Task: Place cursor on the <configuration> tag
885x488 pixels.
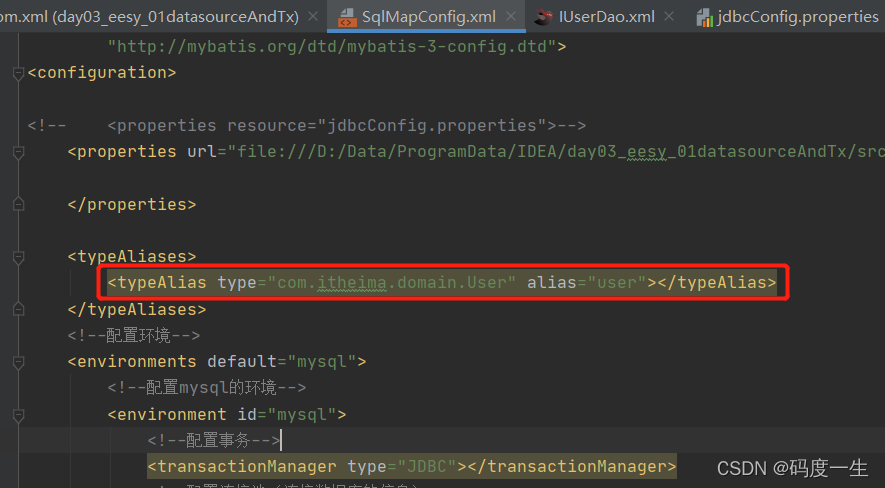Action: click(102, 73)
